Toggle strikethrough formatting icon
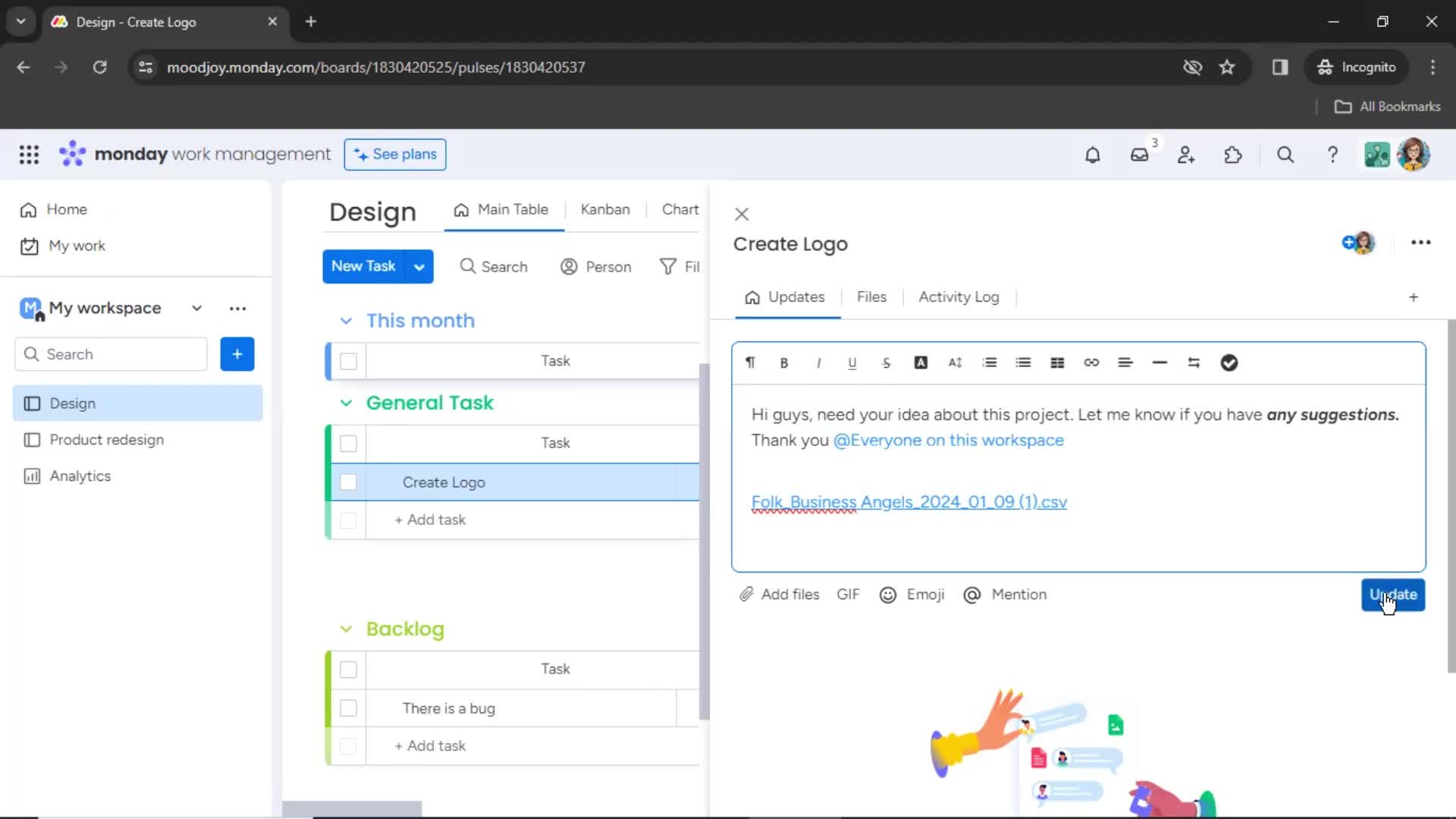The height and width of the screenshot is (819, 1456). click(x=887, y=362)
